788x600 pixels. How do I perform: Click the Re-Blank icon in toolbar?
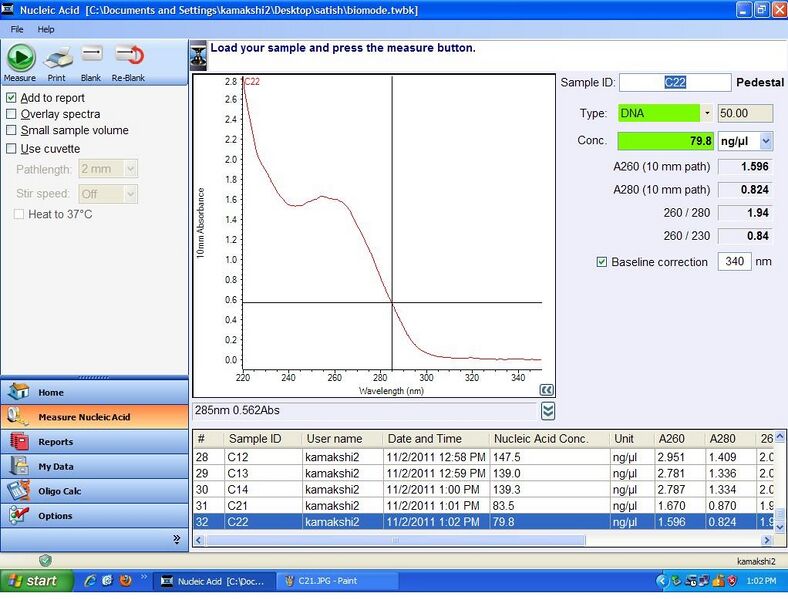(x=128, y=58)
